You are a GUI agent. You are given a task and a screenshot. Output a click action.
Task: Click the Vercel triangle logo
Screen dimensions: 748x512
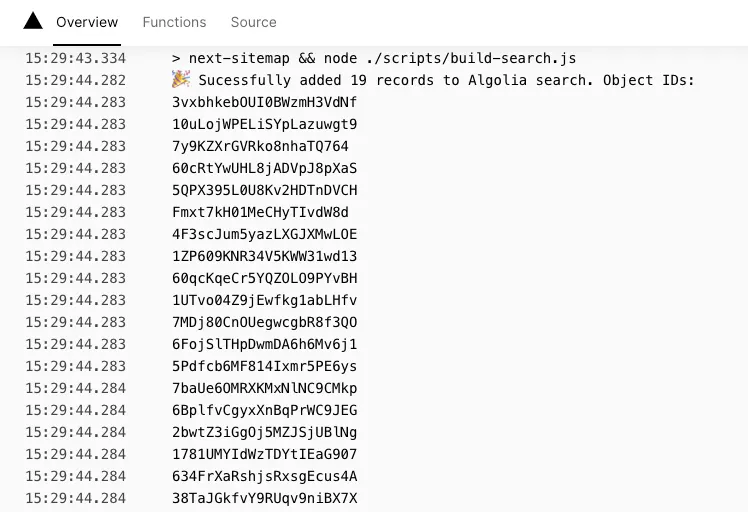(33, 21)
